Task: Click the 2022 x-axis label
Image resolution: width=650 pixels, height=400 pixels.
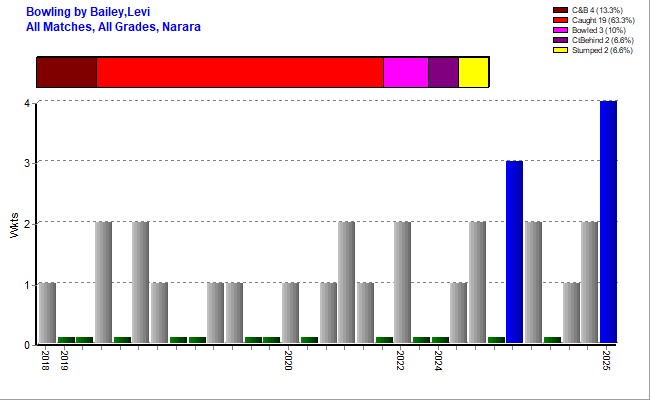Action: pyautogui.click(x=401, y=360)
